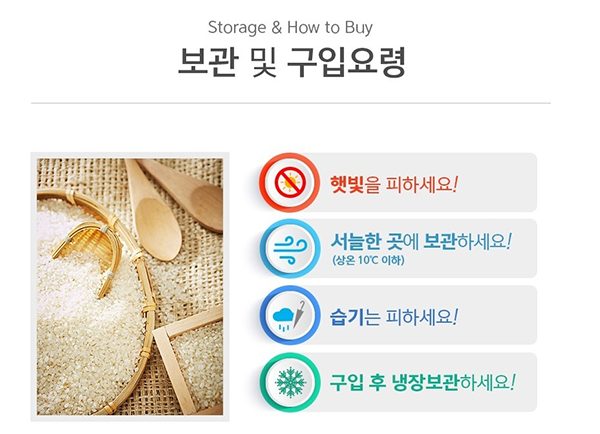Select the '서늘한 곳에 보관하세요!' text
The width and height of the screenshot is (600, 434).
(421, 241)
